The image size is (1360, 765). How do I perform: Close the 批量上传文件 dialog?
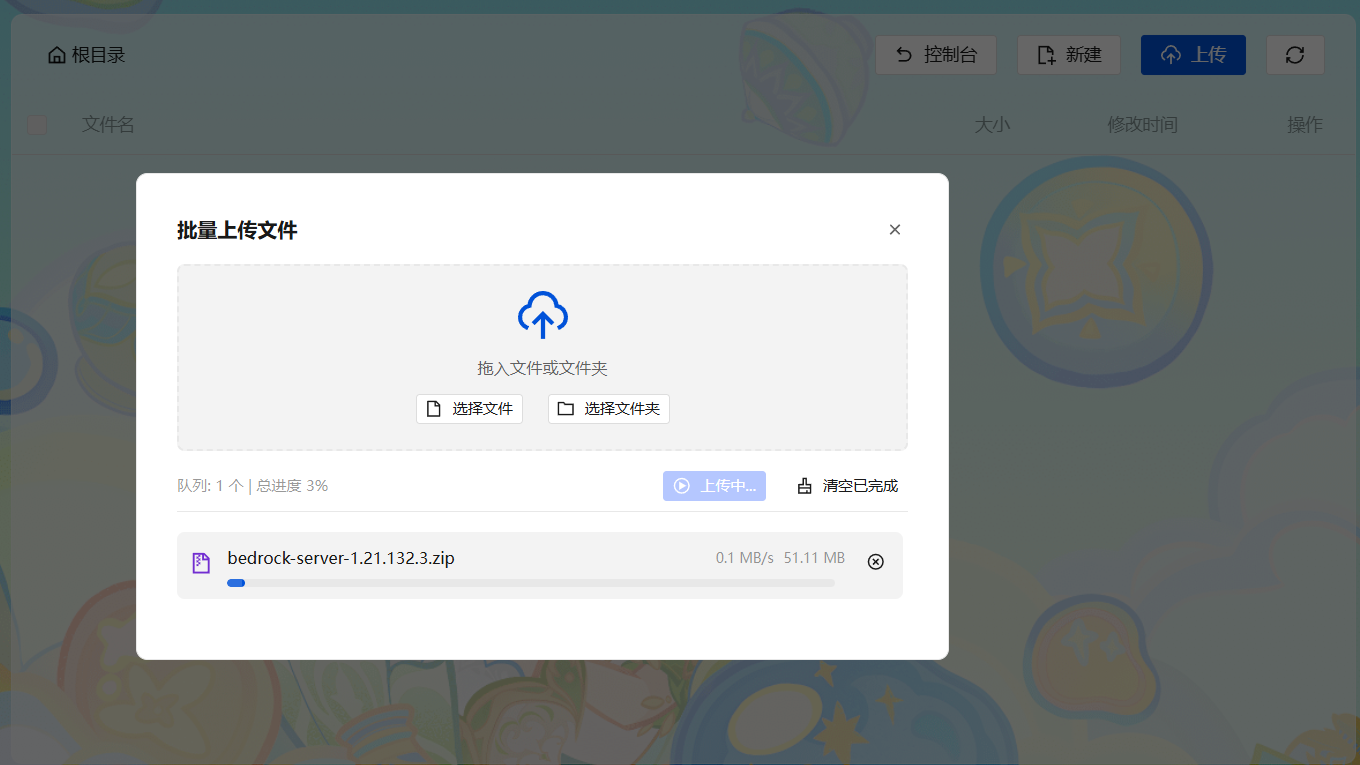pos(894,230)
